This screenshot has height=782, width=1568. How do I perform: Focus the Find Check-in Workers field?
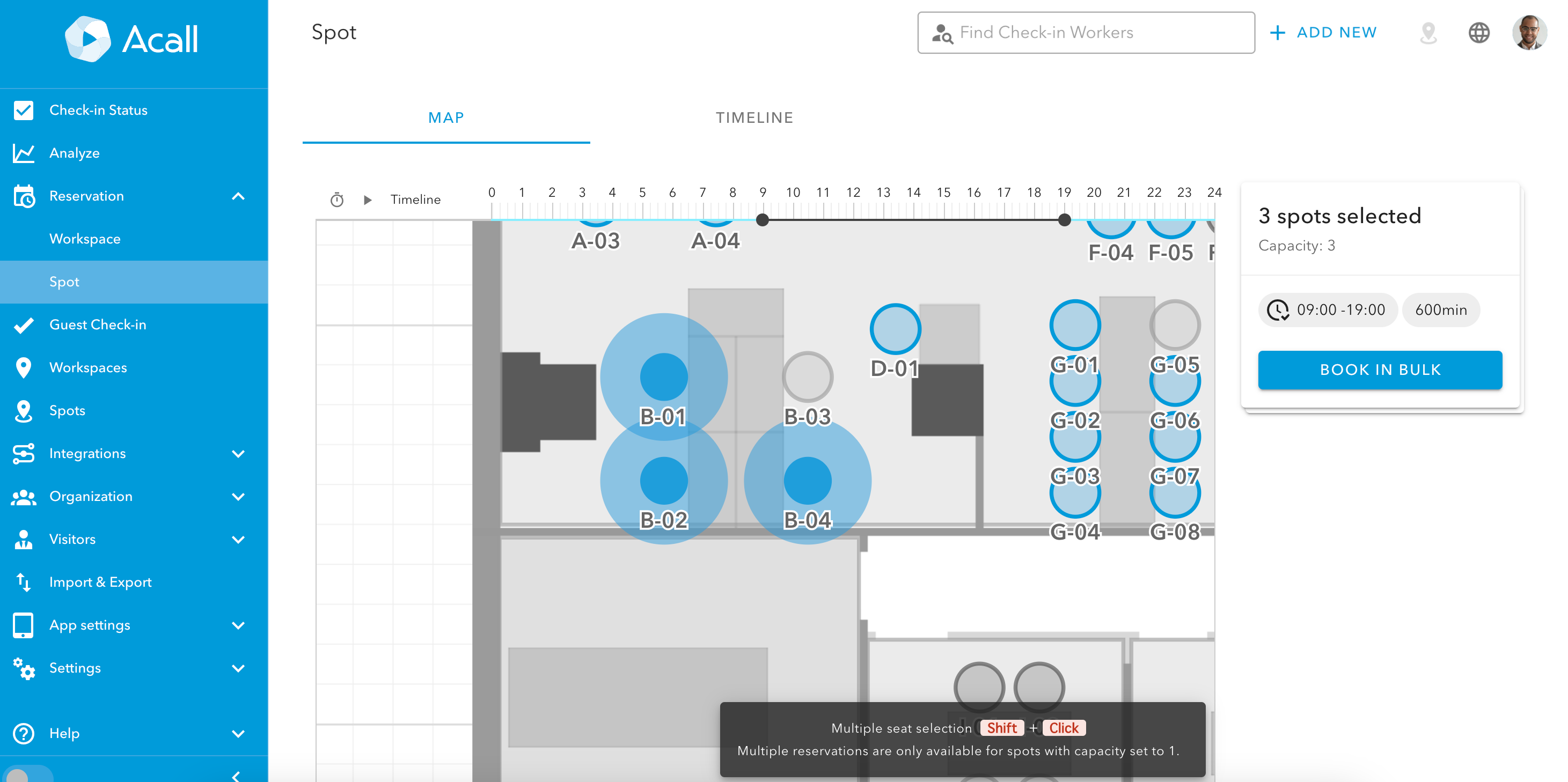click(x=1086, y=33)
